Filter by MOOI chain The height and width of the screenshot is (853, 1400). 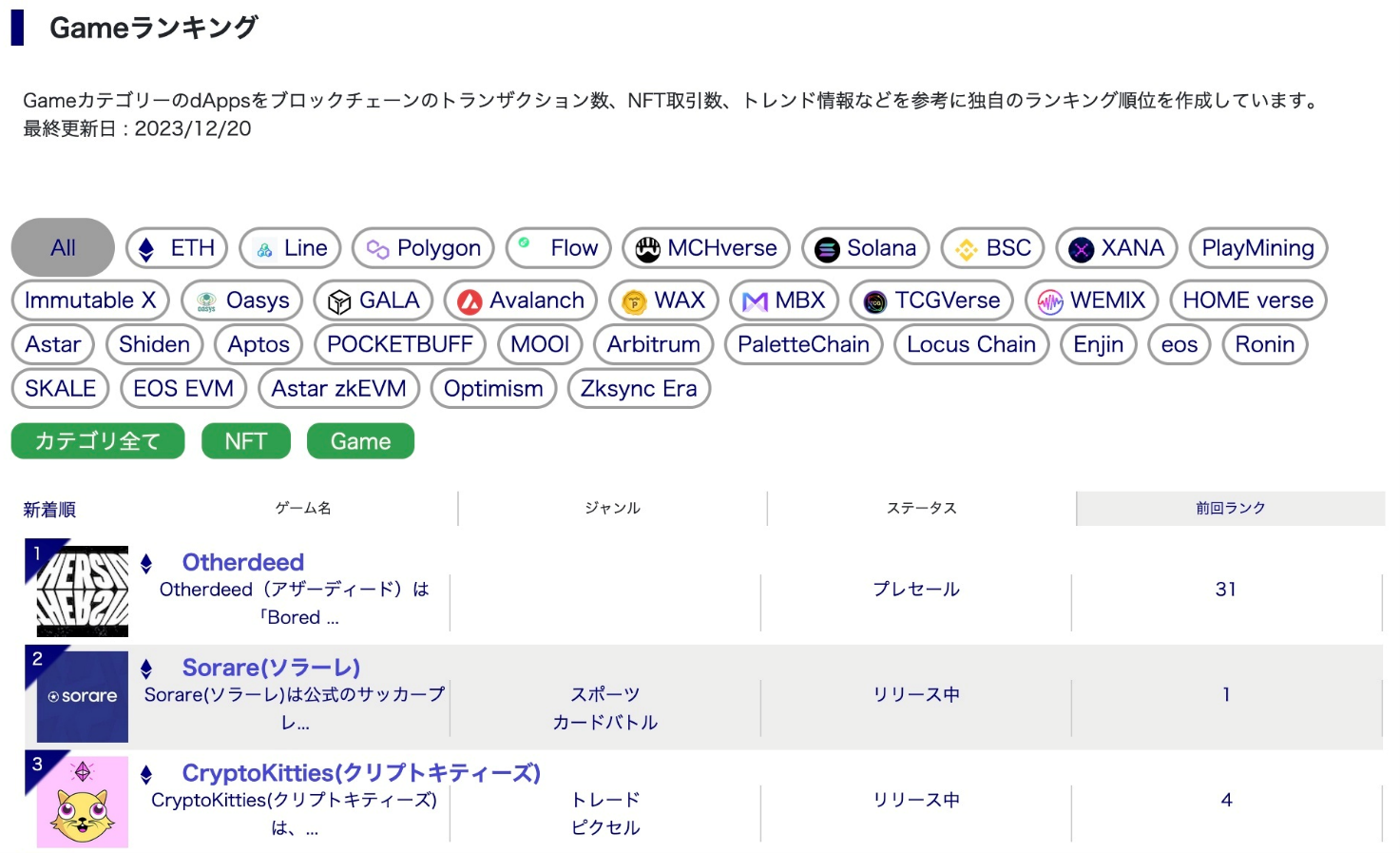540,344
